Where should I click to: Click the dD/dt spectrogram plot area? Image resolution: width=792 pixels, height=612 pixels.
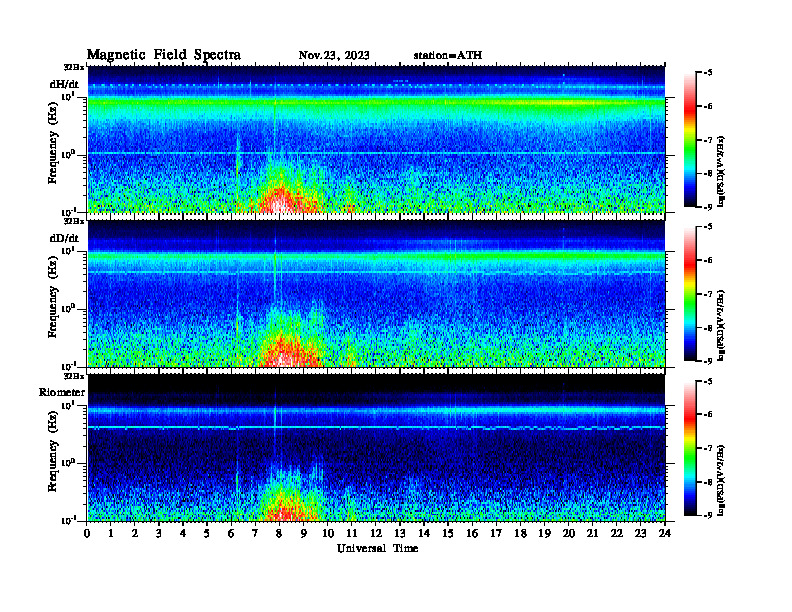(376, 293)
